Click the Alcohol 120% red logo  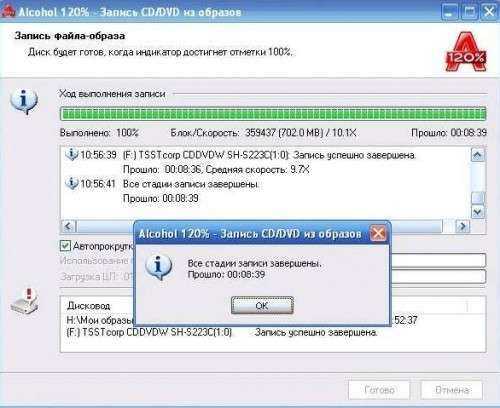pos(466,52)
